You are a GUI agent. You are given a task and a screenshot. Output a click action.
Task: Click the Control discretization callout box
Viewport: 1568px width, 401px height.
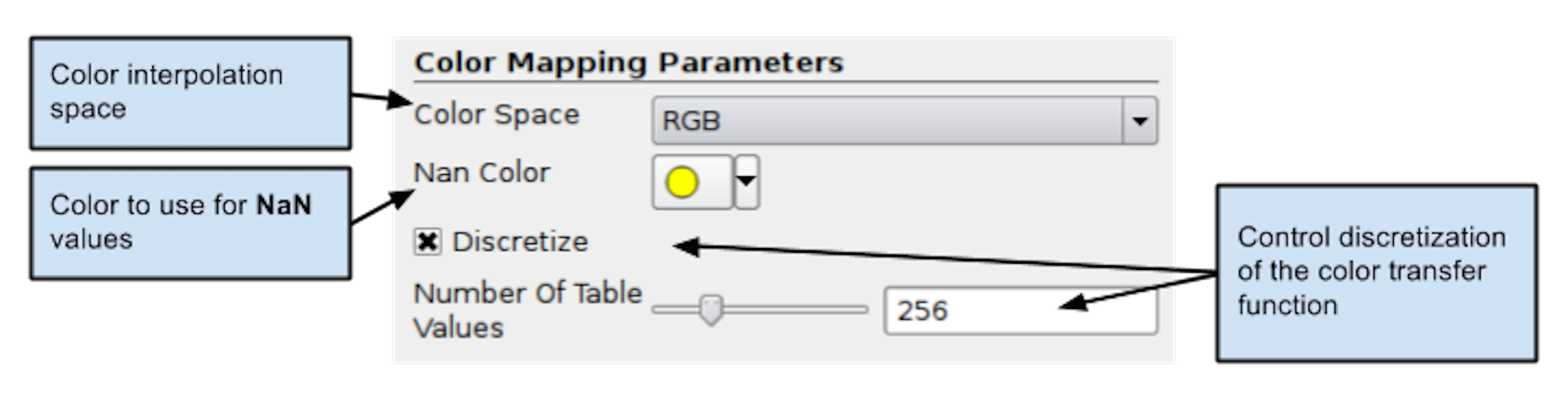[1376, 272]
